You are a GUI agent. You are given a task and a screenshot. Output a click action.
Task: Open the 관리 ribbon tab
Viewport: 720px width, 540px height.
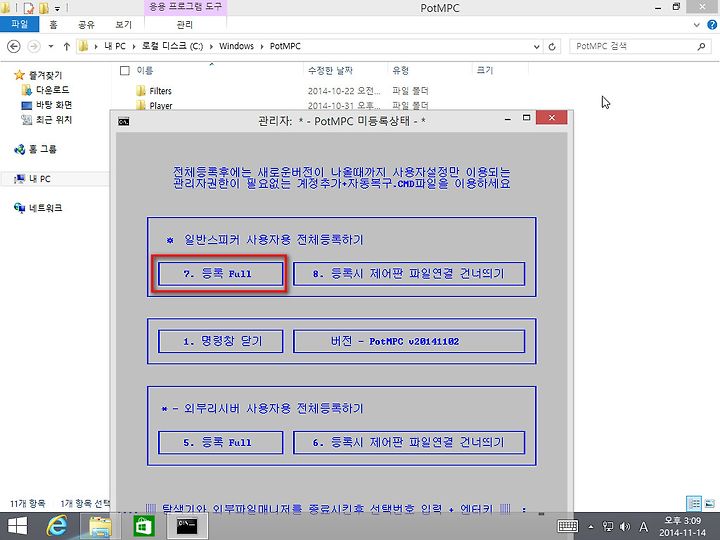click(x=185, y=24)
